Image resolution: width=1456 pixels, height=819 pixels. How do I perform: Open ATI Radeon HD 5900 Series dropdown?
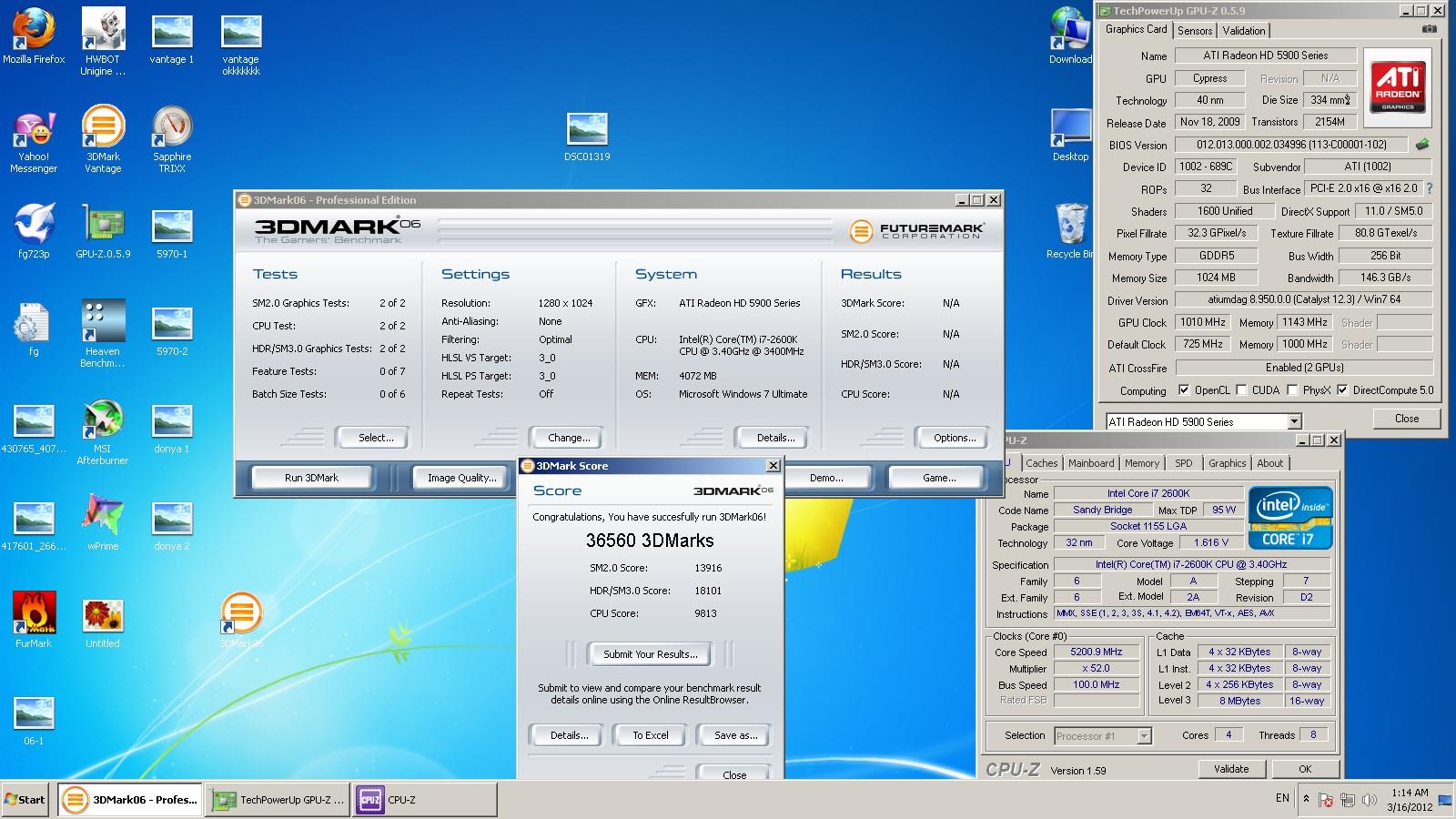point(1294,421)
